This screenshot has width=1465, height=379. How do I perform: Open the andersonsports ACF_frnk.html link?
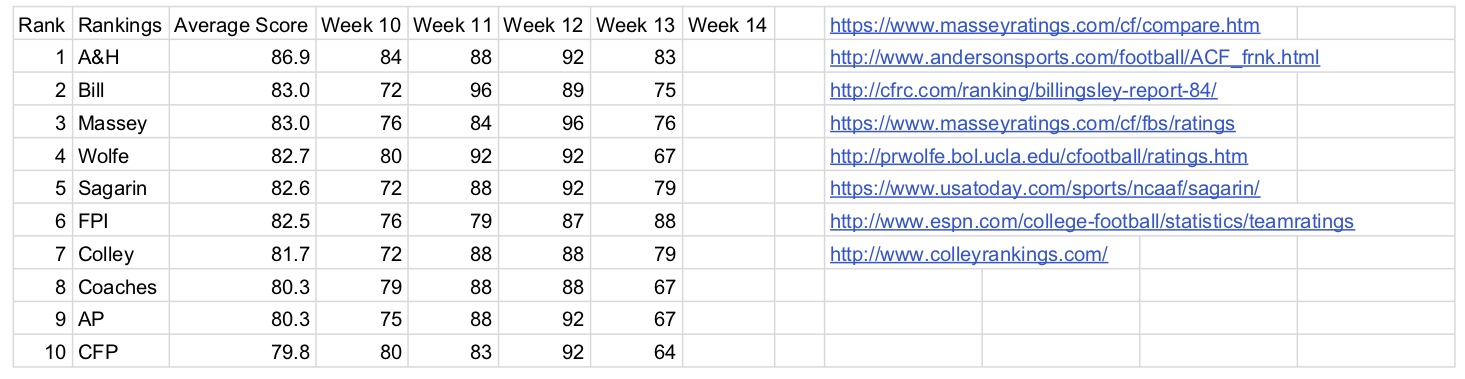click(x=1075, y=58)
